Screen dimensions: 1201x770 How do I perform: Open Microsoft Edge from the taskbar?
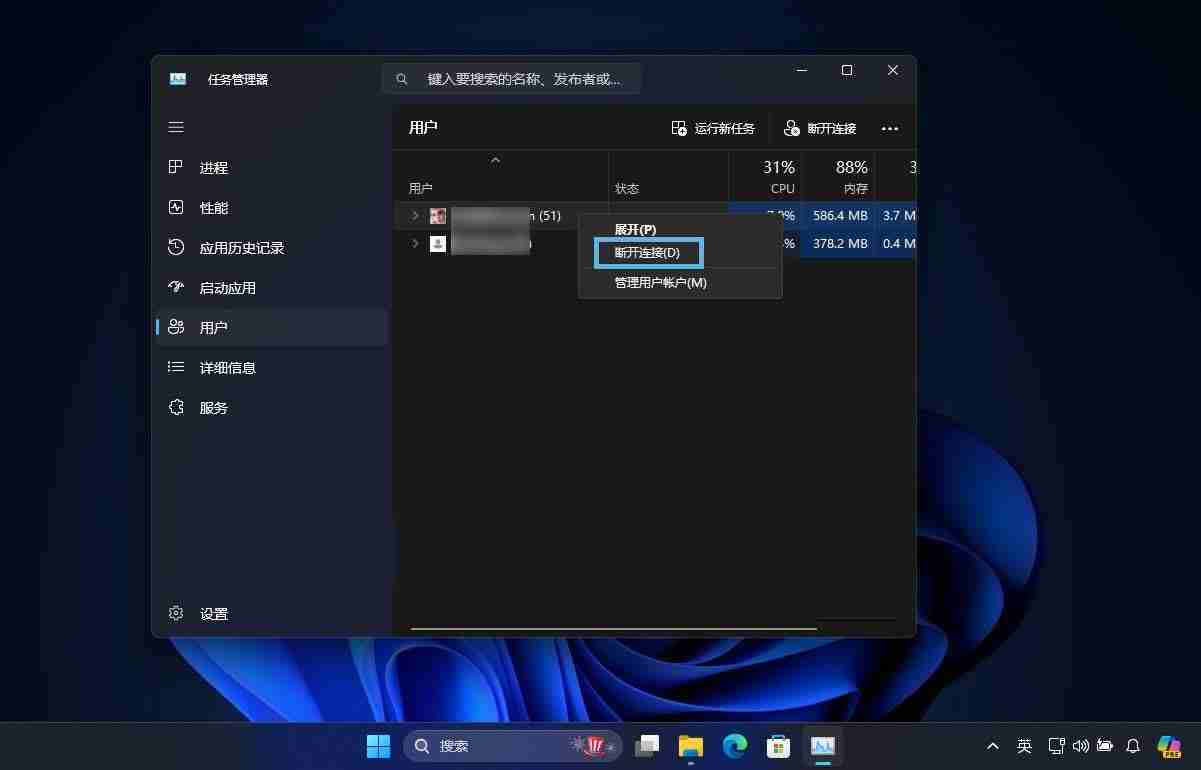pyautogui.click(x=735, y=745)
